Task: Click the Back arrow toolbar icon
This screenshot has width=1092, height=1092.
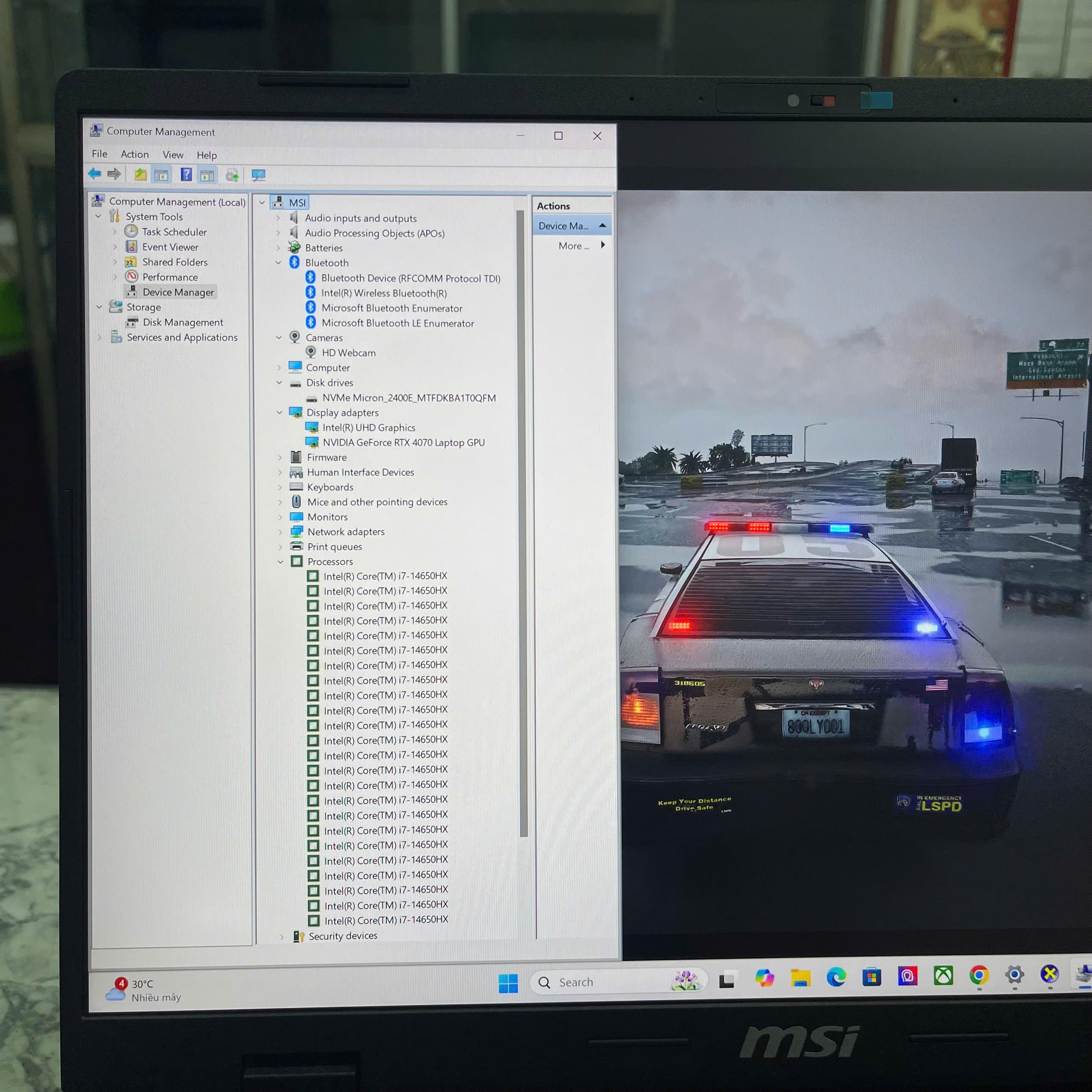Action: [95, 174]
